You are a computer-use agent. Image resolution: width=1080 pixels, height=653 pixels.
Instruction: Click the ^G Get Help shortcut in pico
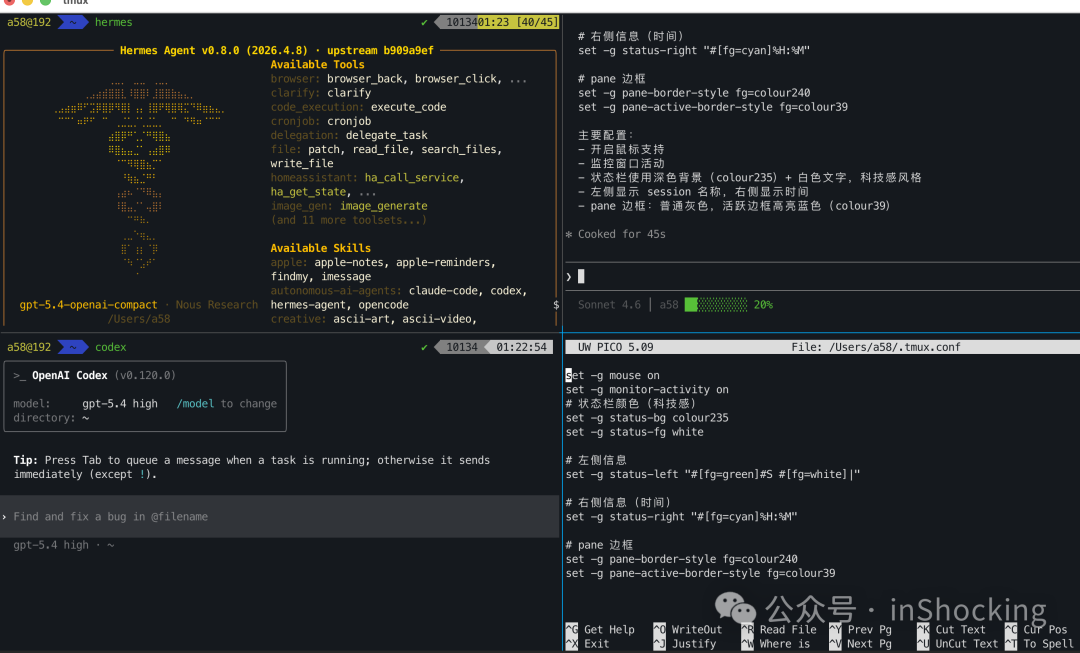[600, 630]
